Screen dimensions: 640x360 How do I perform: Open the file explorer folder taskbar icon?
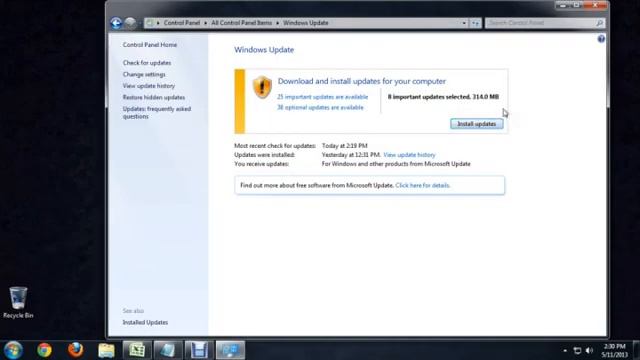(x=107, y=351)
